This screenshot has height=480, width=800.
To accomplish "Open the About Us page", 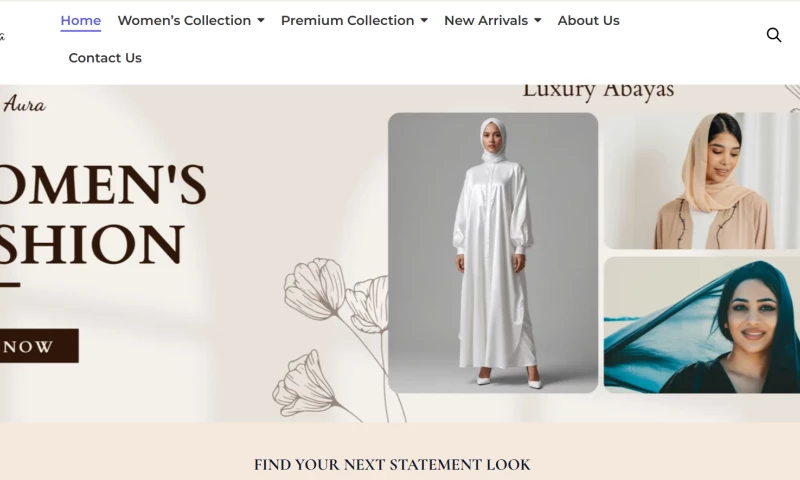I will point(588,20).
